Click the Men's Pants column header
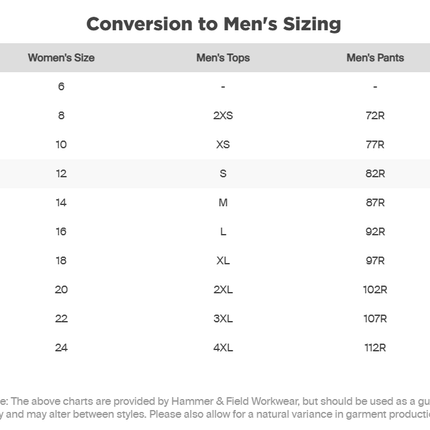The image size is (430, 430). pos(375,58)
